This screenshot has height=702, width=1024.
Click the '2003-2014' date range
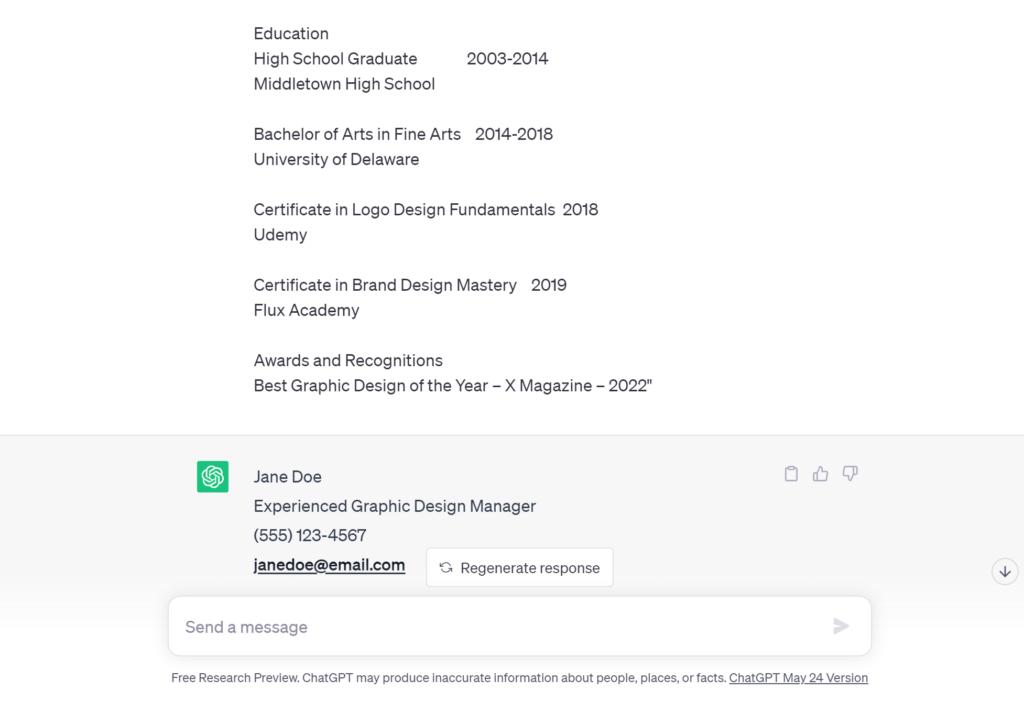(507, 59)
